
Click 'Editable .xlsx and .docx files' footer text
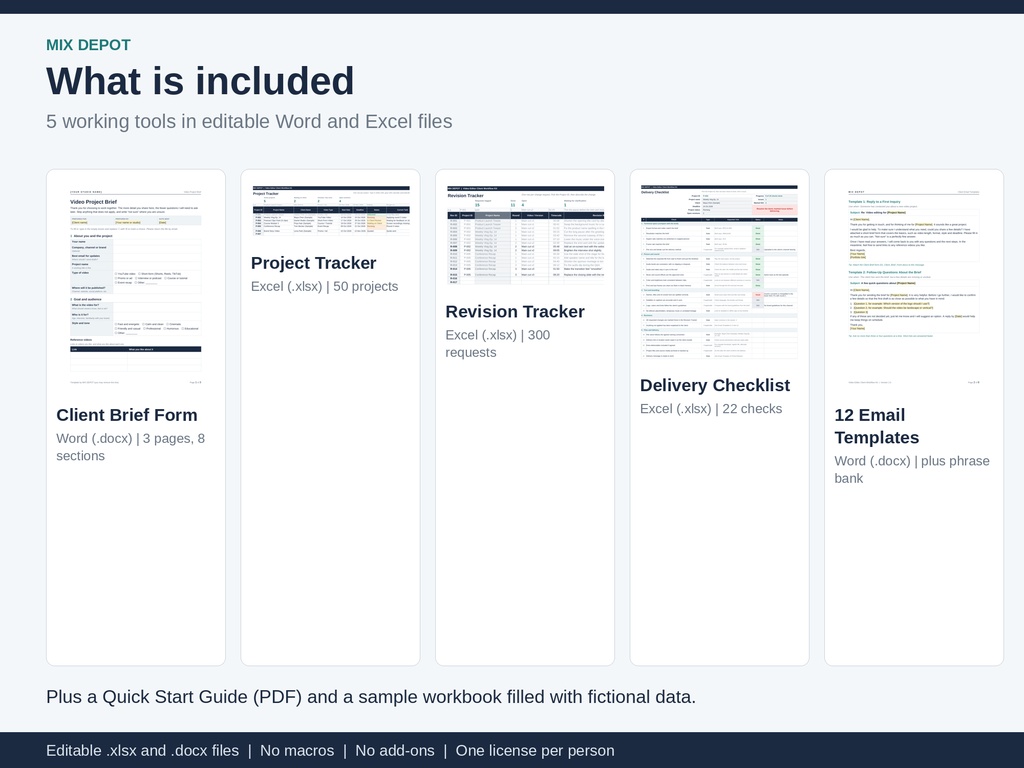coord(142,750)
